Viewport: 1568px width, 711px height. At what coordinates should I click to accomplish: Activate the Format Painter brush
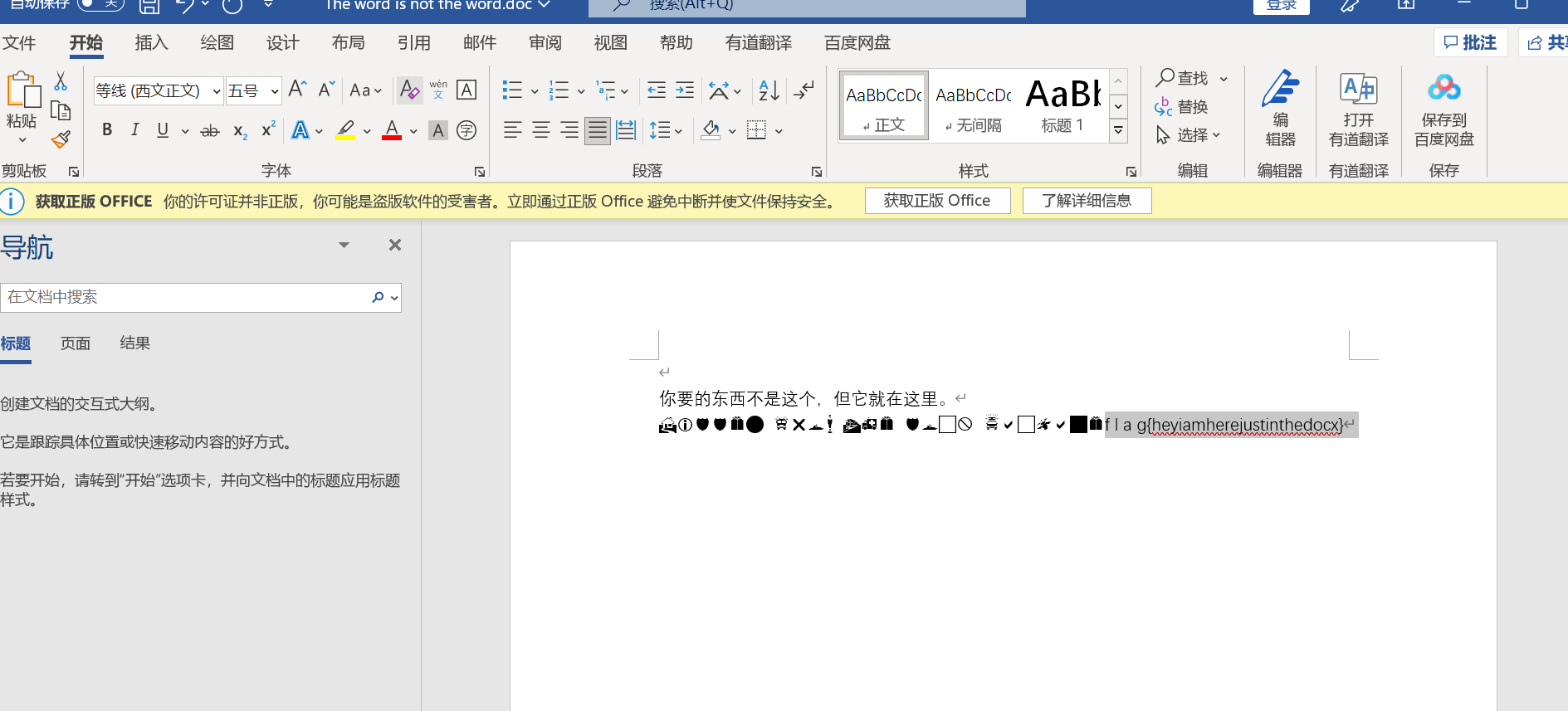coord(61,139)
